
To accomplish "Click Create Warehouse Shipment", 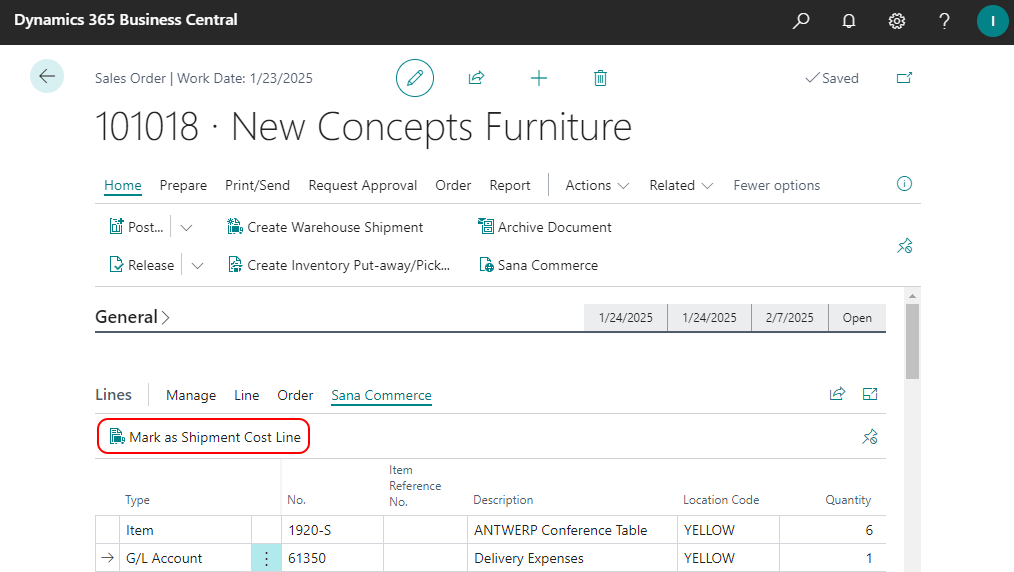I will point(325,227).
